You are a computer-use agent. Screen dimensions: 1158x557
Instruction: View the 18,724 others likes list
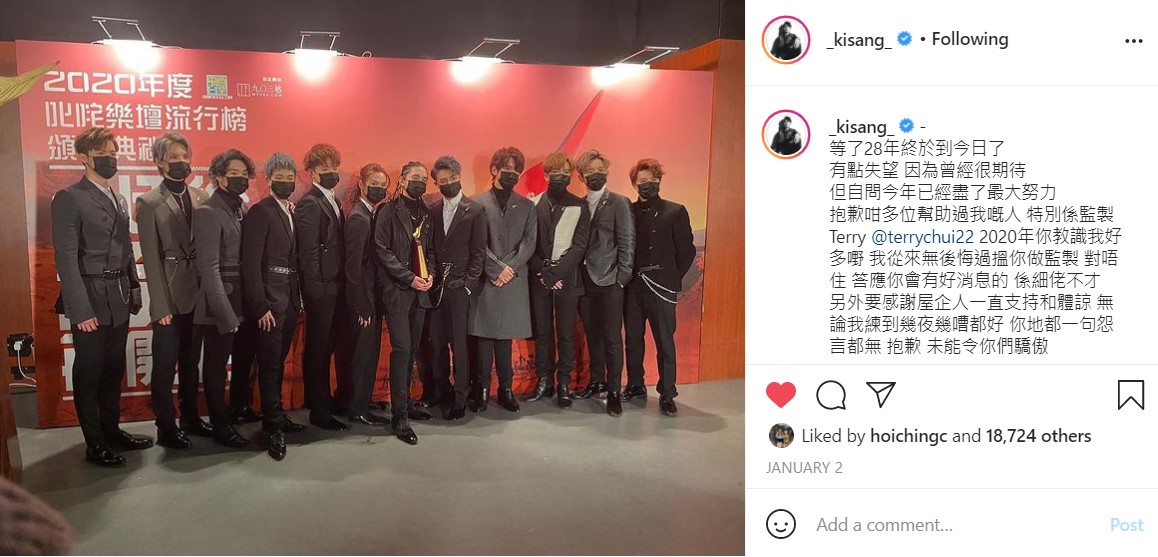pyautogui.click(x=1038, y=437)
